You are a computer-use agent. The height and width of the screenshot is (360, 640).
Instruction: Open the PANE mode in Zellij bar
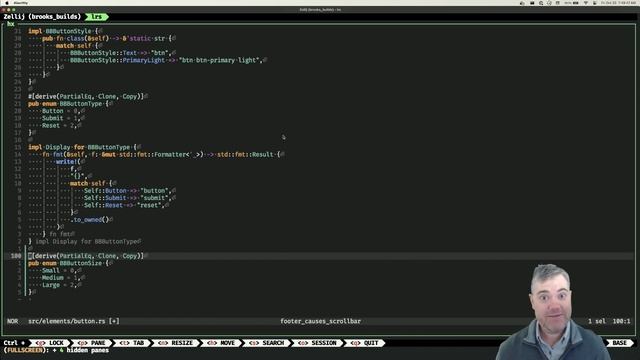[x=91, y=343]
